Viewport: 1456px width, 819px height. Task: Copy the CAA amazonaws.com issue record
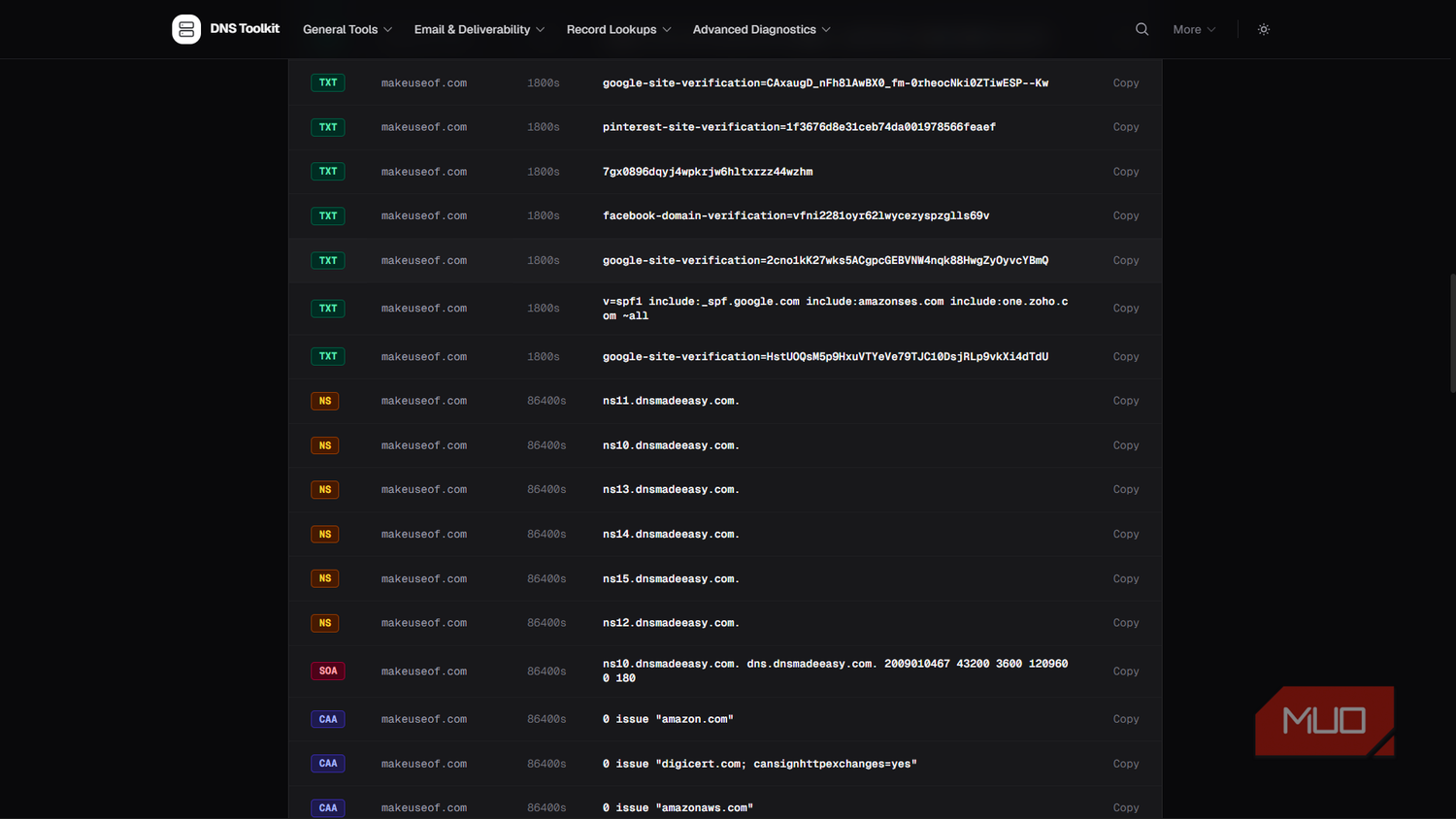1126,808
